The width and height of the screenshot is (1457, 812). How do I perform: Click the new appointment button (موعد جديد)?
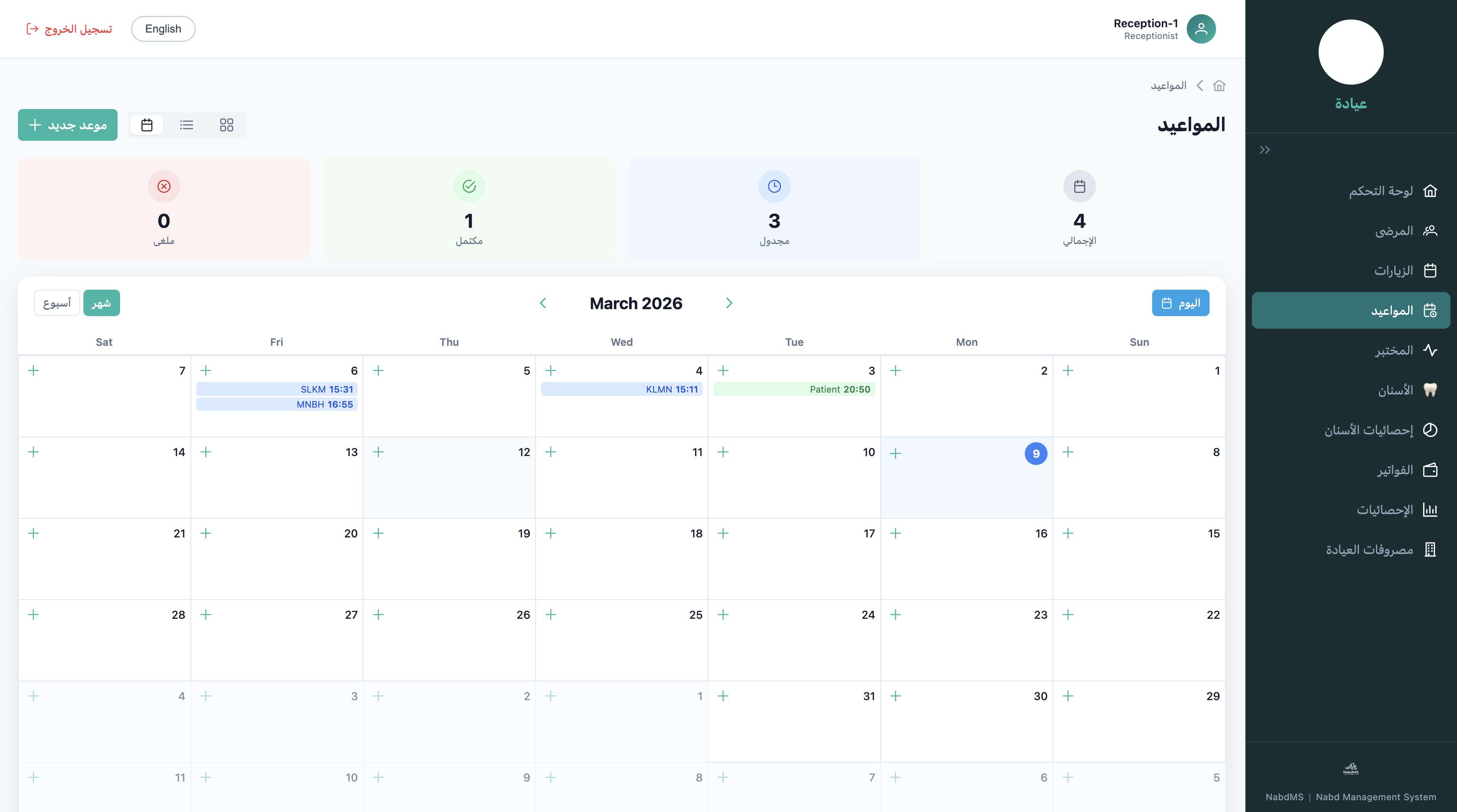coord(67,125)
